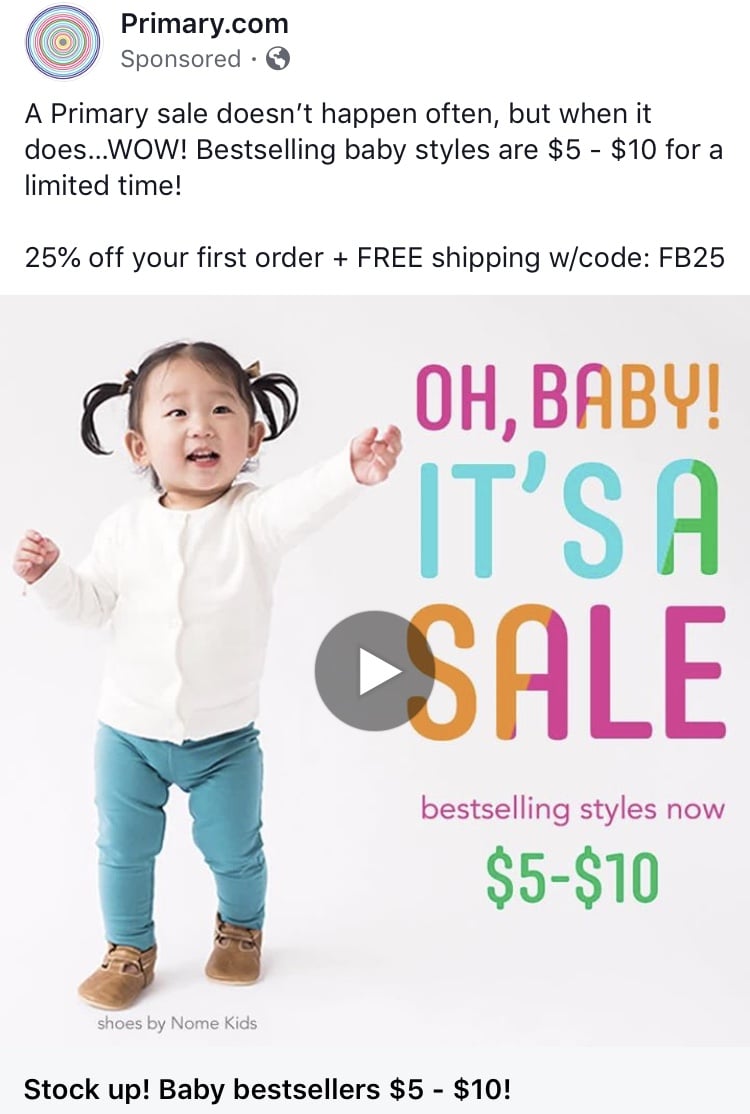Screen dimensions: 750x1114
Task: Click the FB25 promo code text
Action: 691,257
